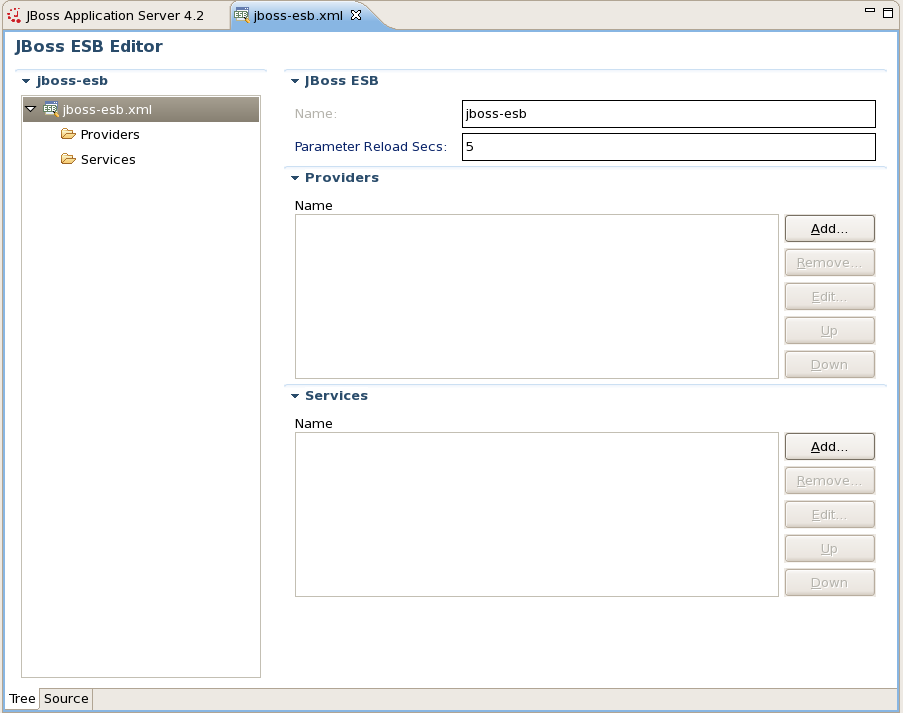Select the Tree view tab
This screenshot has height=713, width=903.
pyautogui.click(x=21, y=698)
